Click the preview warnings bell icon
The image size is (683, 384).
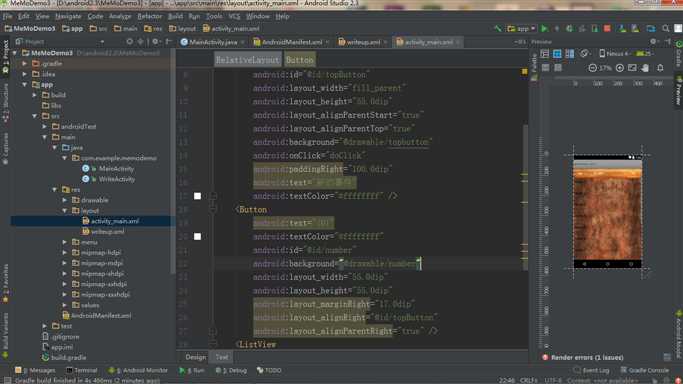tap(660, 68)
